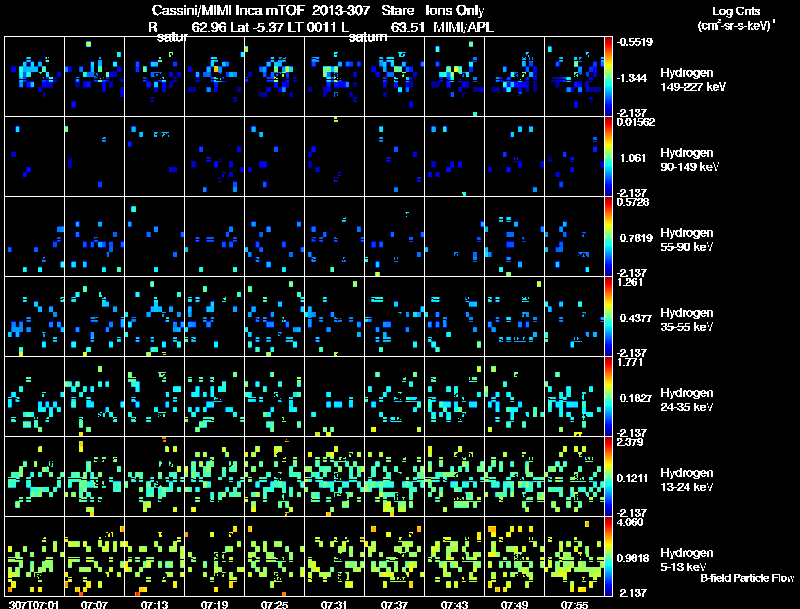Select the '07:43' time axis label
Screen dimensions: 800x609
point(454,604)
